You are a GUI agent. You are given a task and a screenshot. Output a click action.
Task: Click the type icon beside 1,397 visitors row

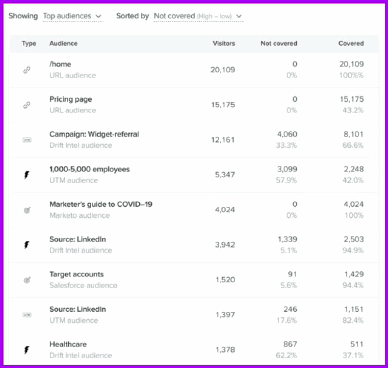point(27,315)
